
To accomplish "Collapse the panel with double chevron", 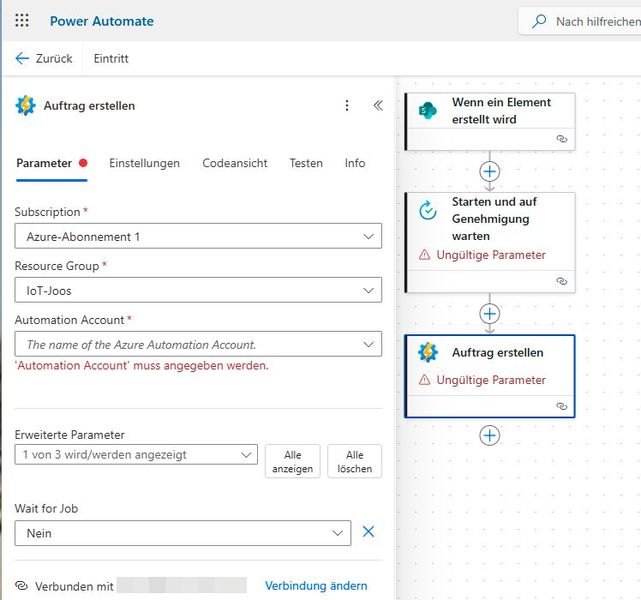I will pyautogui.click(x=378, y=105).
